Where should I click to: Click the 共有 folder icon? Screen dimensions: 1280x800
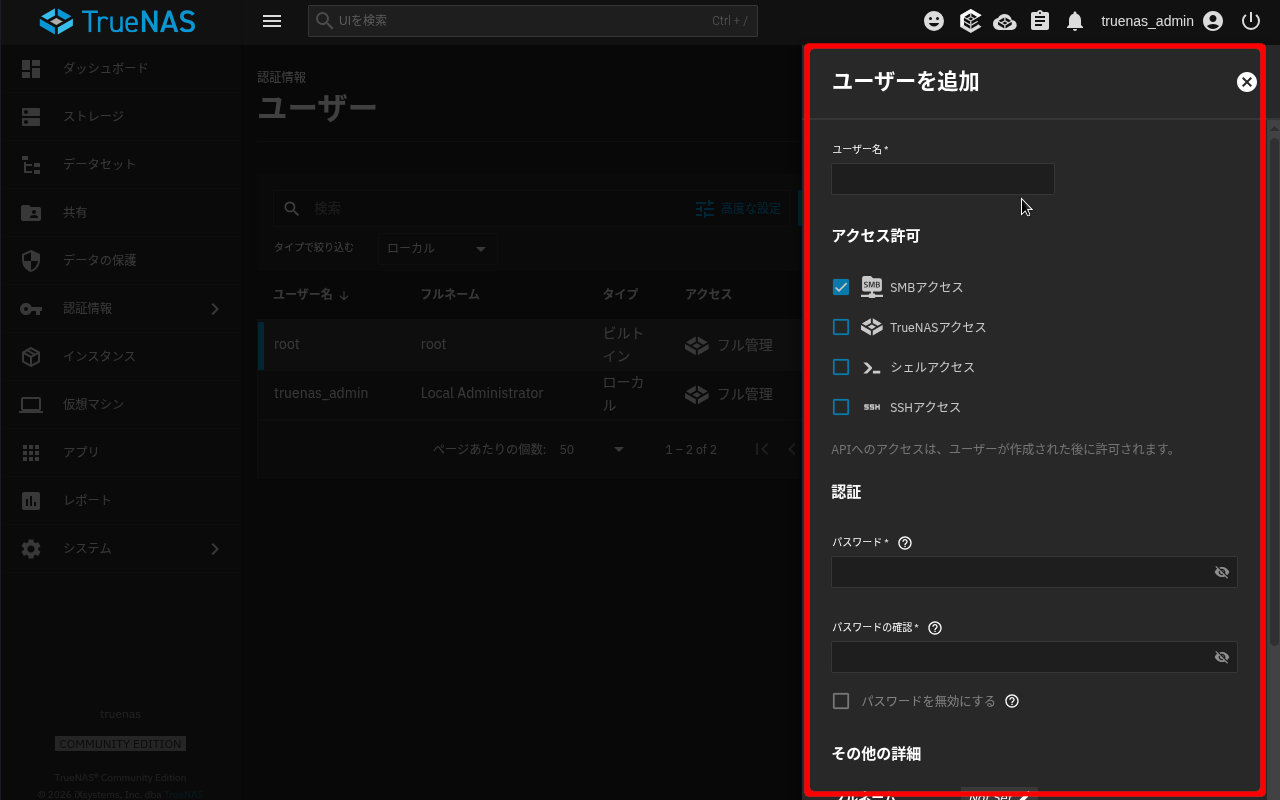pos(31,212)
